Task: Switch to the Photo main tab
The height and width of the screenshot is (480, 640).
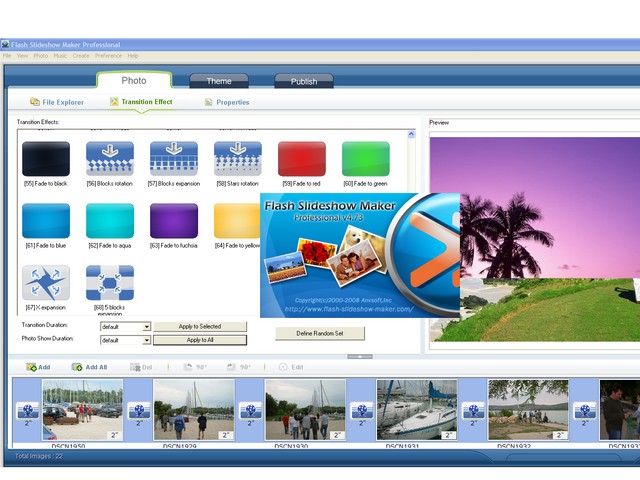Action: point(134,80)
